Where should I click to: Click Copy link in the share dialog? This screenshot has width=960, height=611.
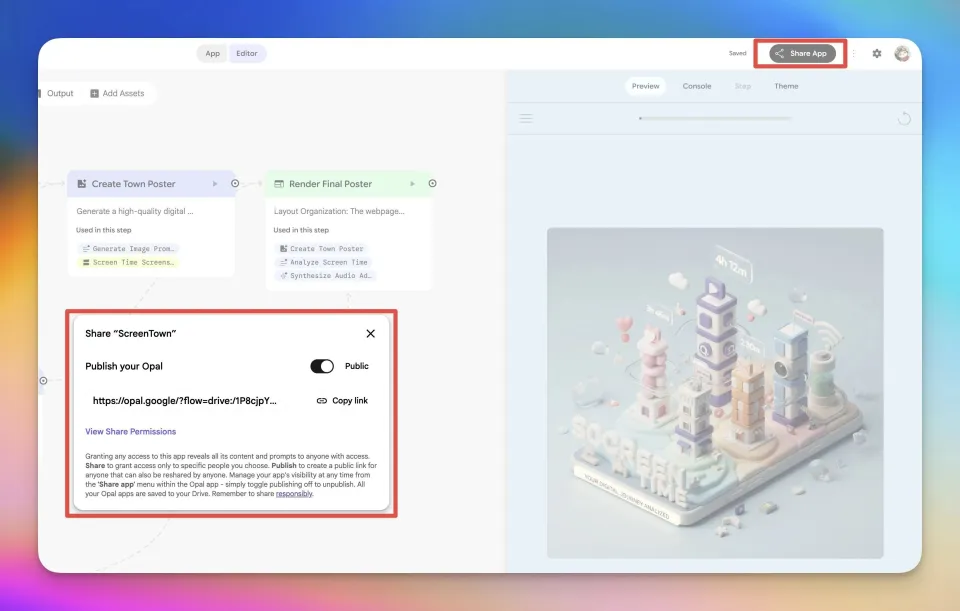point(342,401)
